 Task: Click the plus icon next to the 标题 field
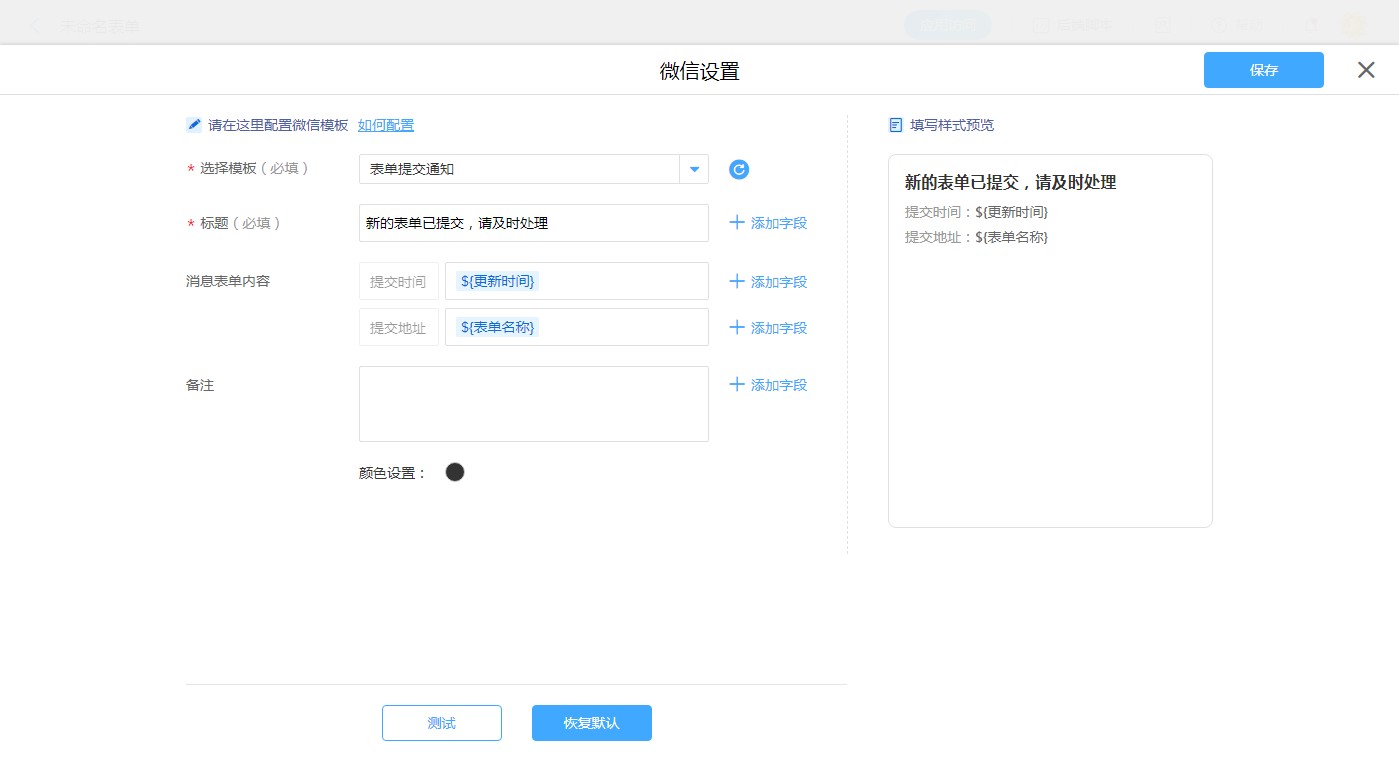coord(737,222)
